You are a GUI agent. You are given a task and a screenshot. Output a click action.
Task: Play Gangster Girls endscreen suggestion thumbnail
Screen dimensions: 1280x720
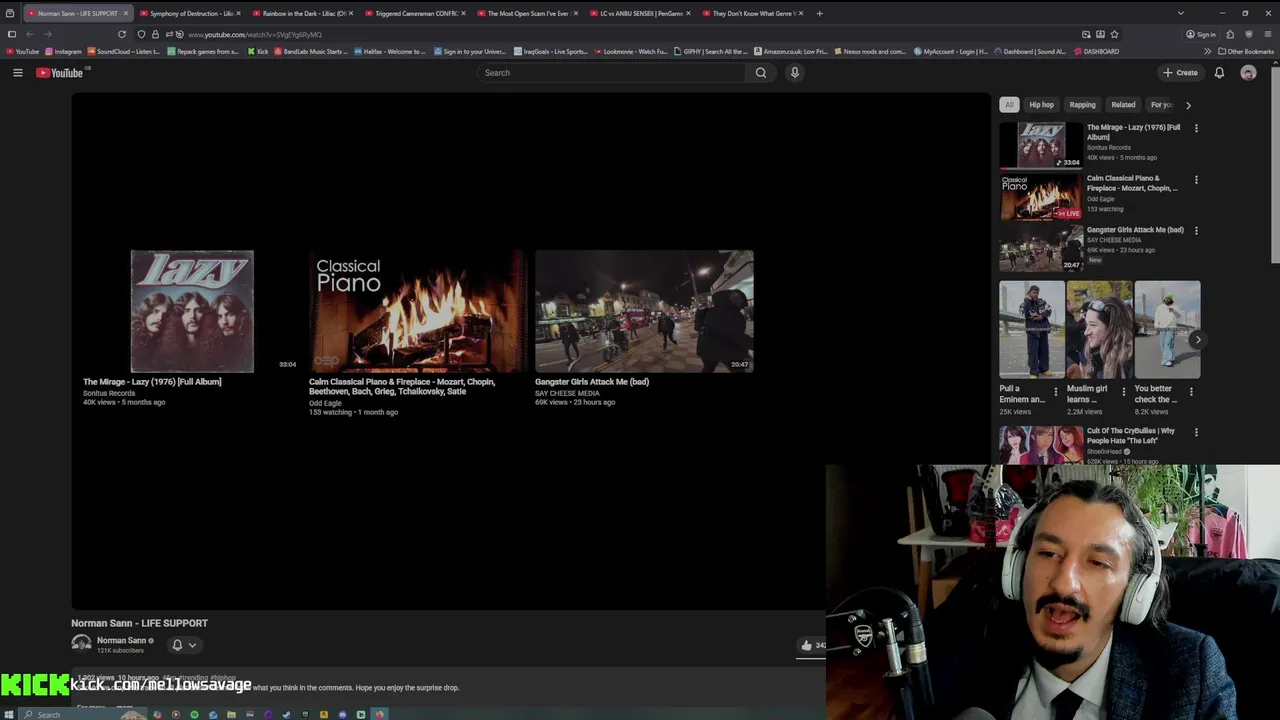tap(644, 311)
